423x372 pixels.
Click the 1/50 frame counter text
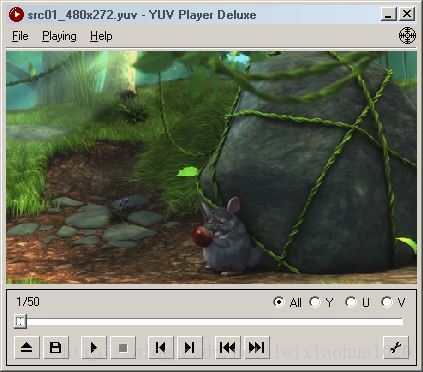28,302
